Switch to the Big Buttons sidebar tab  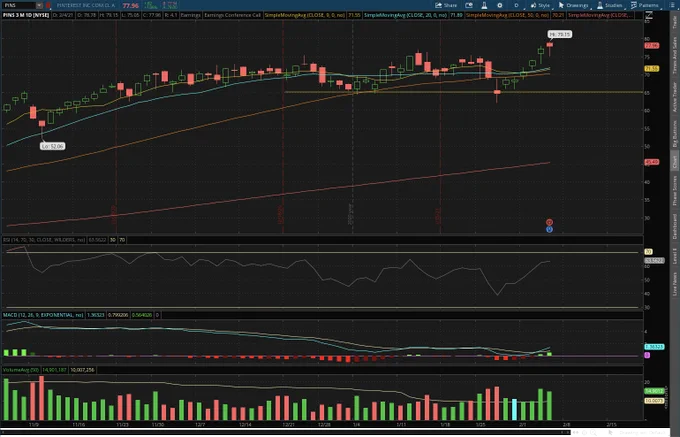point(675,133)
